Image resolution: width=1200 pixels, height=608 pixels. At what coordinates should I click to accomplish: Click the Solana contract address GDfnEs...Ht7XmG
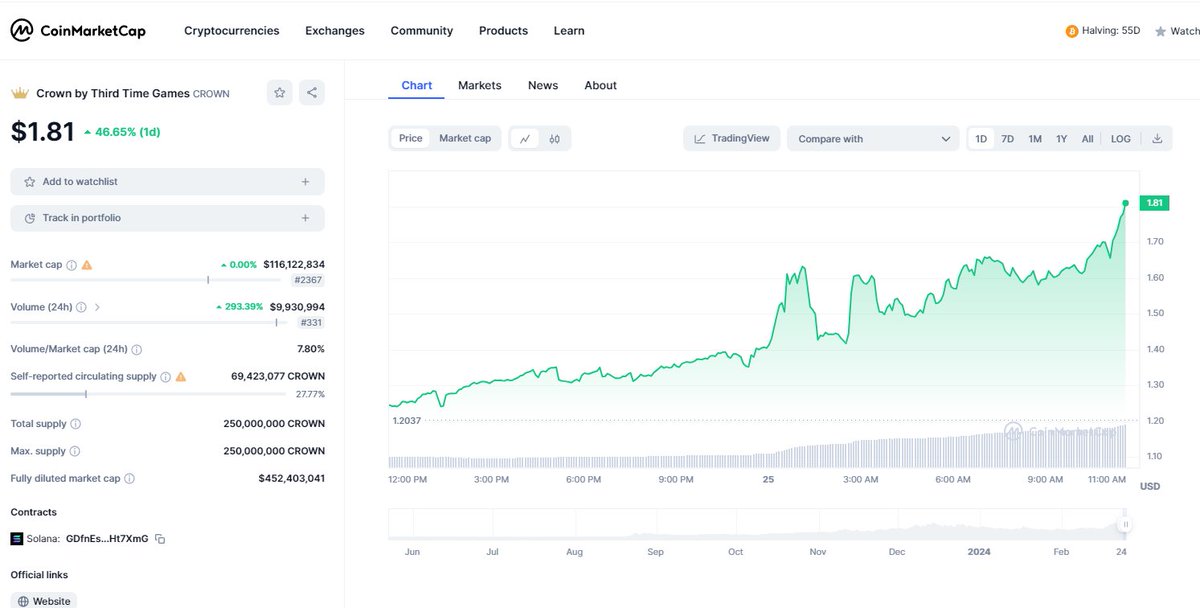click(x=107, y=539)
